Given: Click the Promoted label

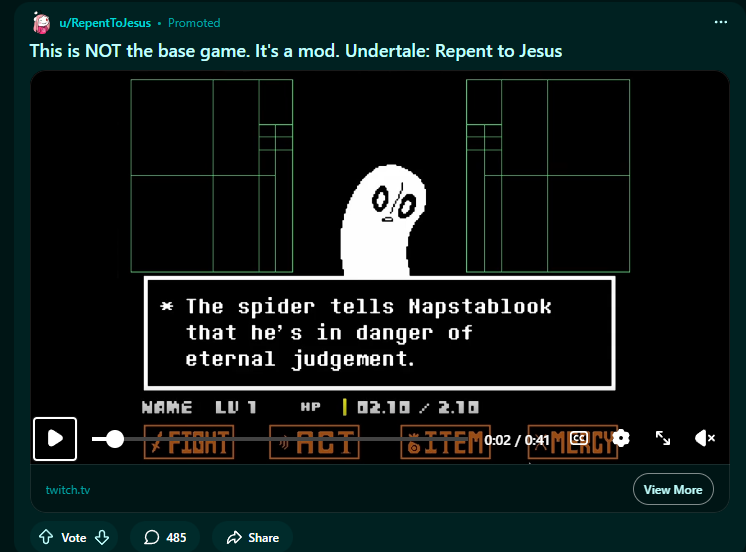Looking at the screenshot, I should click(x=194, y=23).
